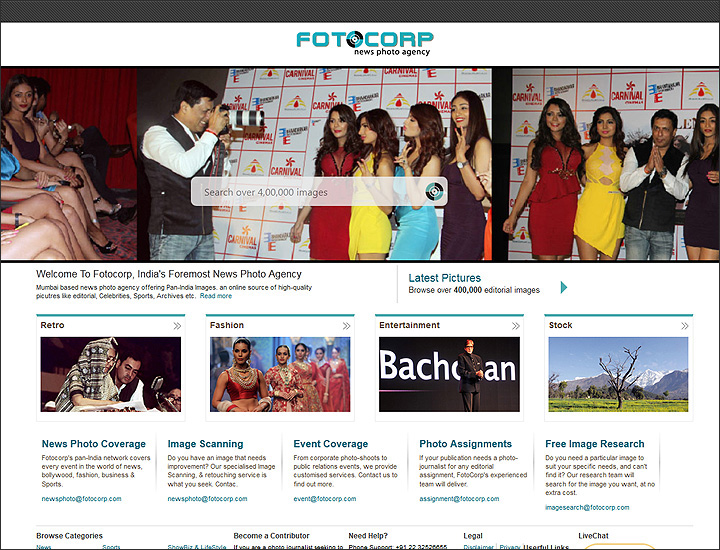Screen dimensions: 720x550
Task: Open the Free Image Research heading
Action: pos(595,444)
